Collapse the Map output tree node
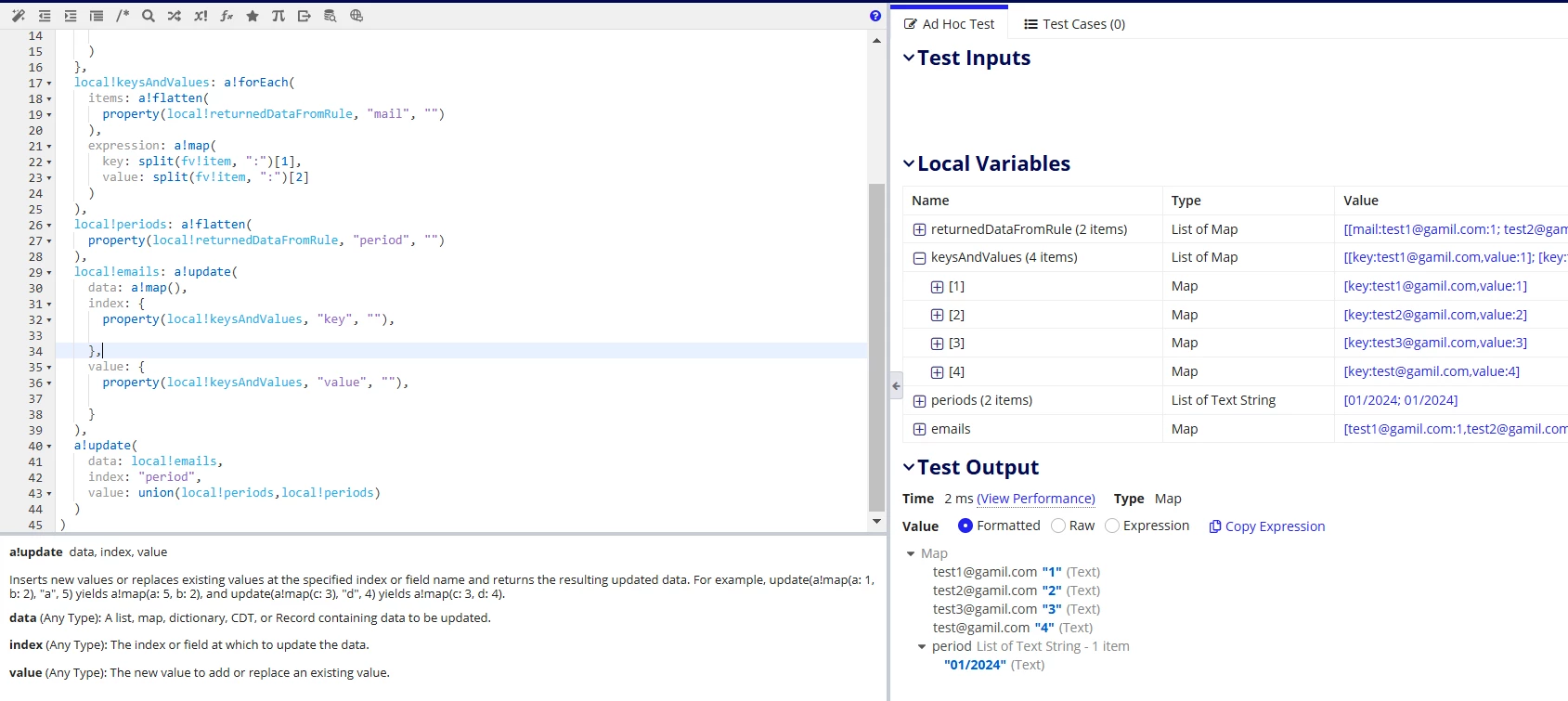Screen dimensions: 1568x701 click(911, 554)
